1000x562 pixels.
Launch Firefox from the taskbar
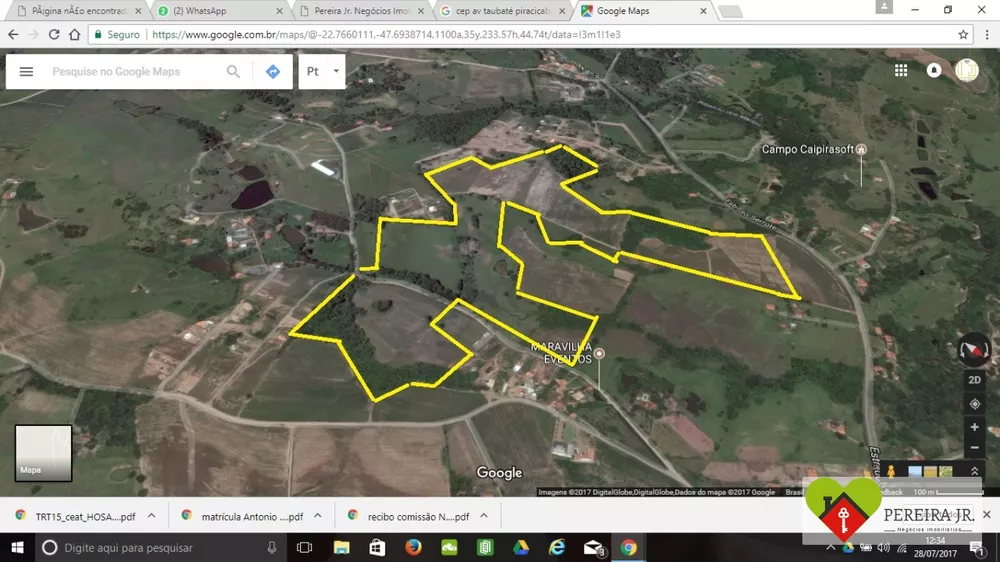click(x=413, y=547)
